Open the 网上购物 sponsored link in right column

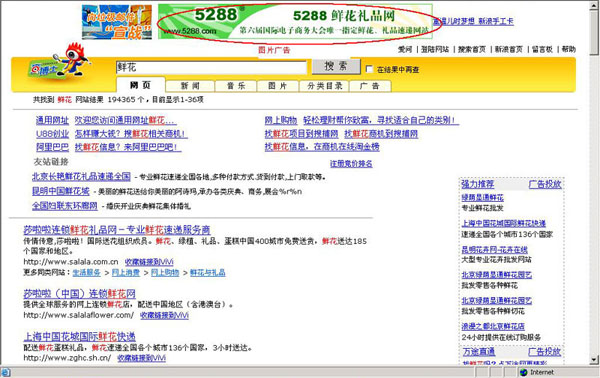pyautogui.click(x=281, y=121)
